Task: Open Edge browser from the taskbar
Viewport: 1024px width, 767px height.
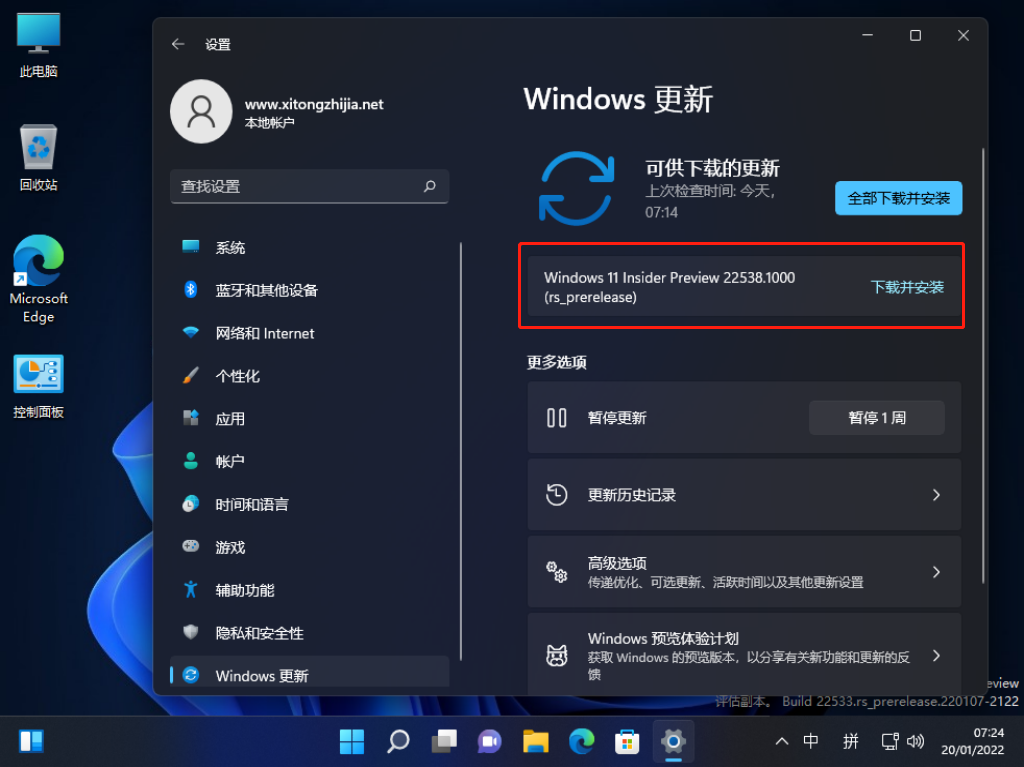Action: tap(581, 741)
